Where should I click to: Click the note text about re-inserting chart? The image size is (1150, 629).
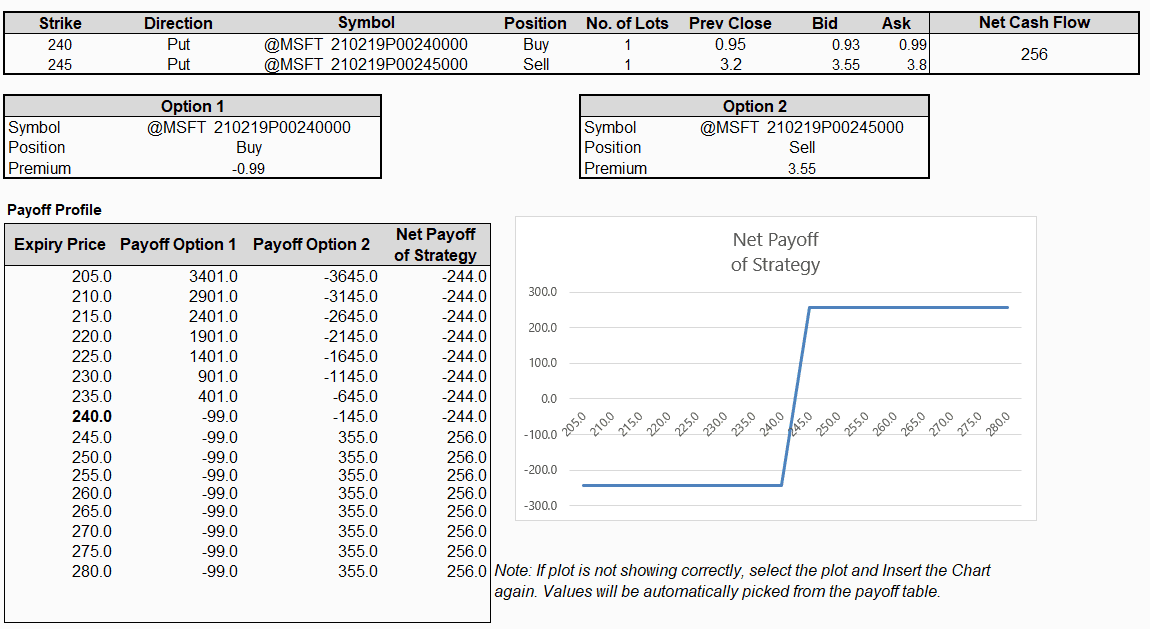pos(742,581)
